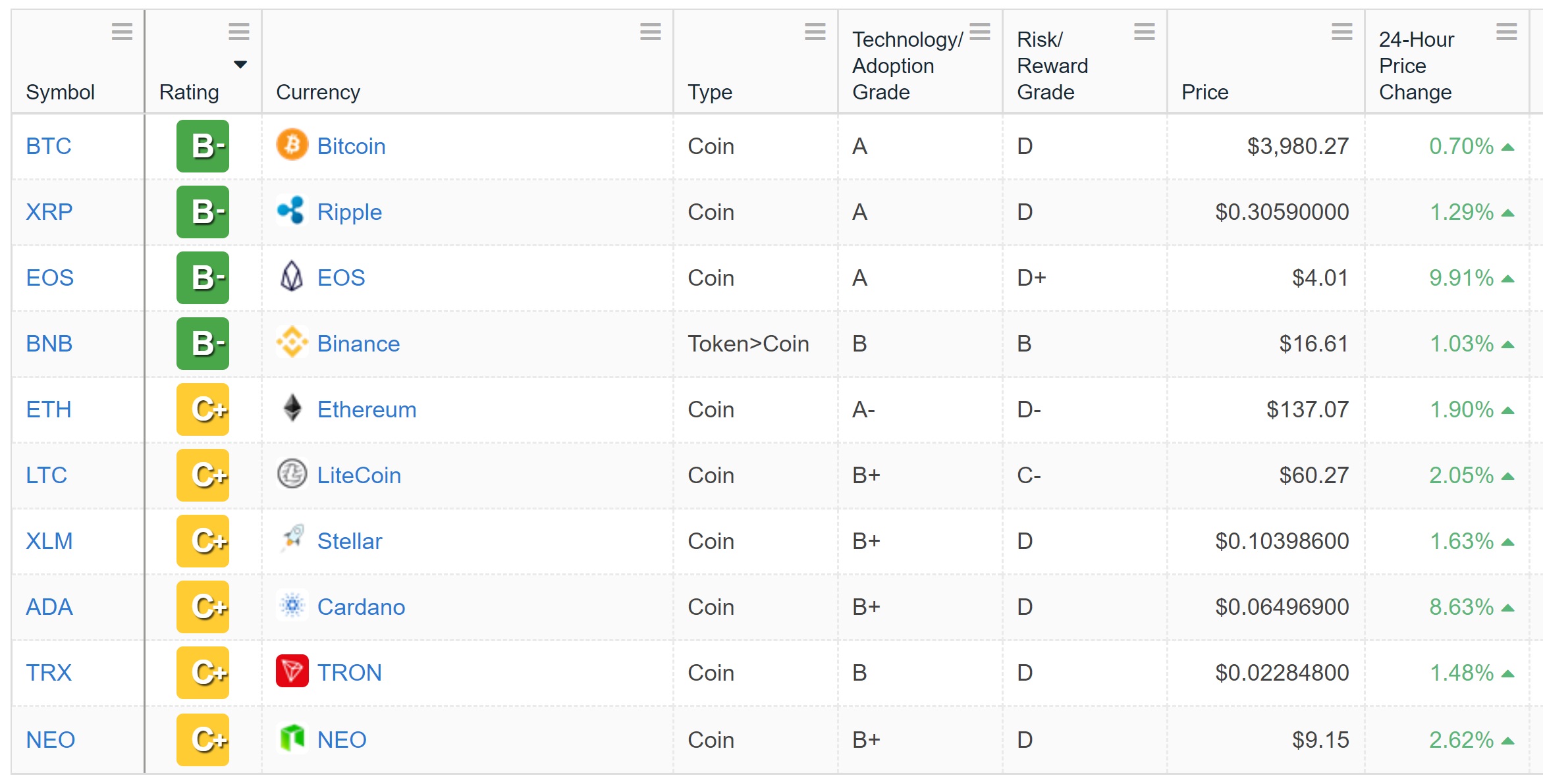This screenshot has width=1543, height=784.
Task: Open the Symbol column menu
Action: pos(122,32)
